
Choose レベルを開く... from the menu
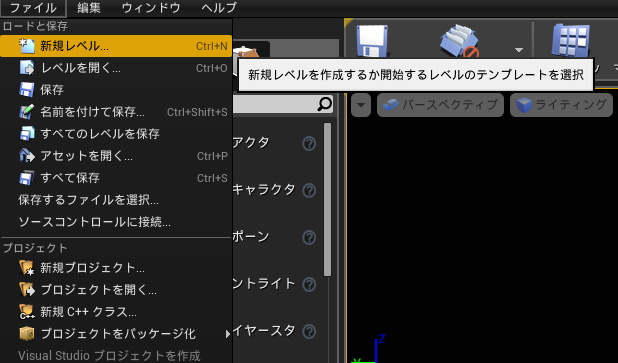point(116,68)
